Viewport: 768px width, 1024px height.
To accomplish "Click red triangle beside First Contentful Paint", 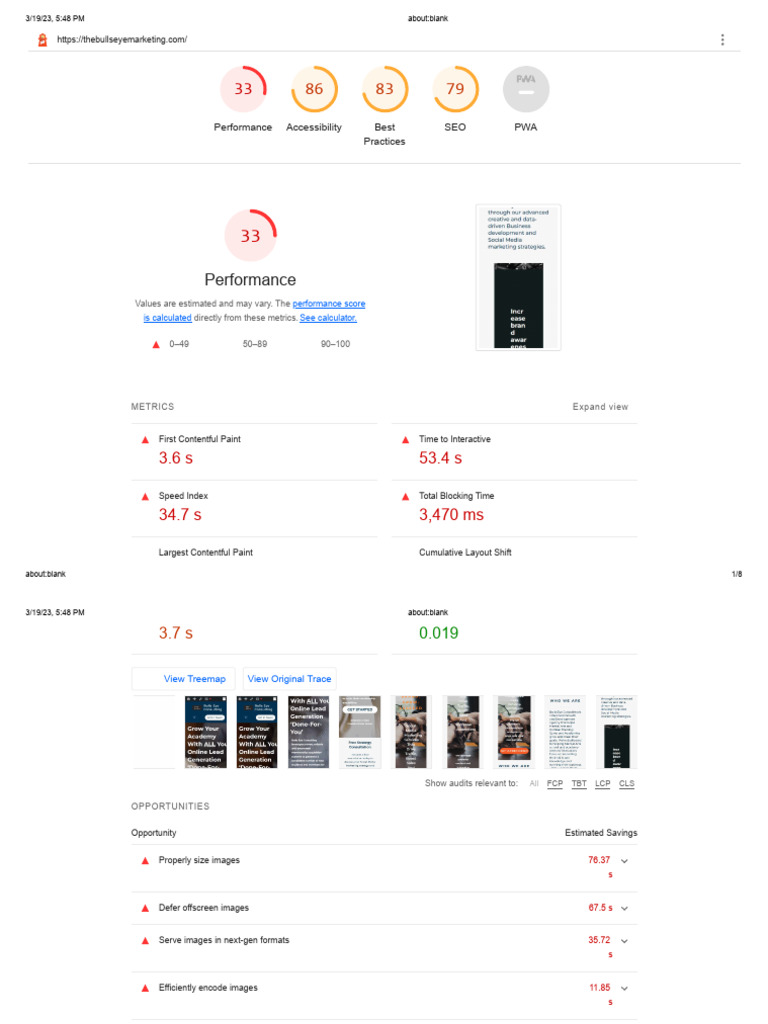I will pyautogui.click(x=145, y=440).
